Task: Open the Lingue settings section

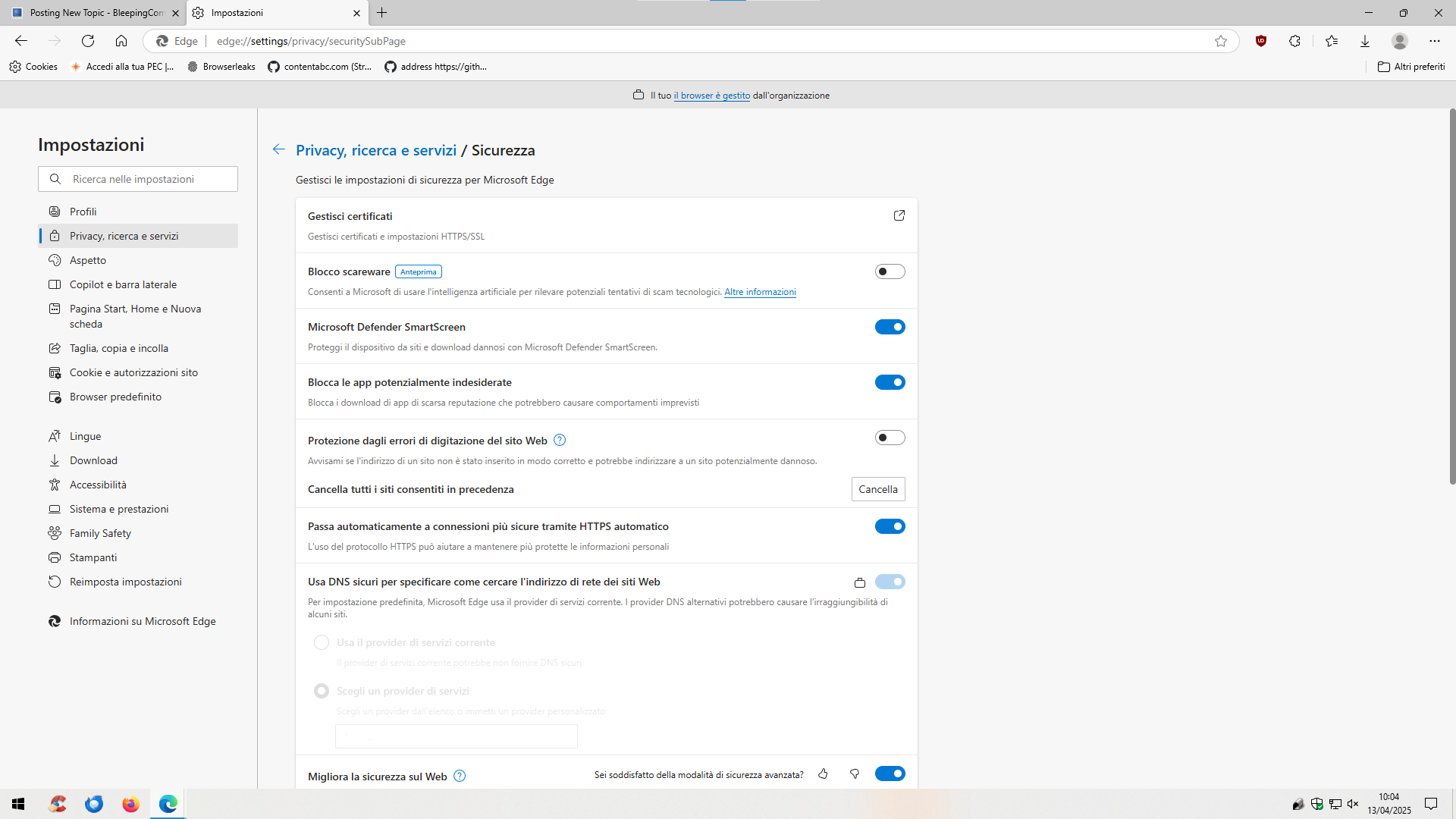Action: pyautogui.click(x=138, y=436)
